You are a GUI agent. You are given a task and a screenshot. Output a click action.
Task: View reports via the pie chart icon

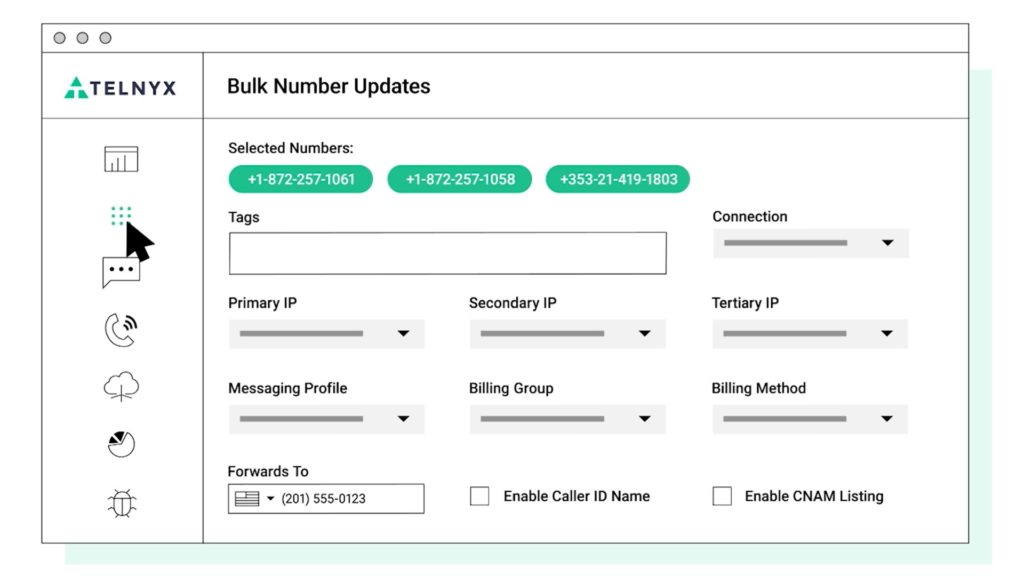pos(123,444)
